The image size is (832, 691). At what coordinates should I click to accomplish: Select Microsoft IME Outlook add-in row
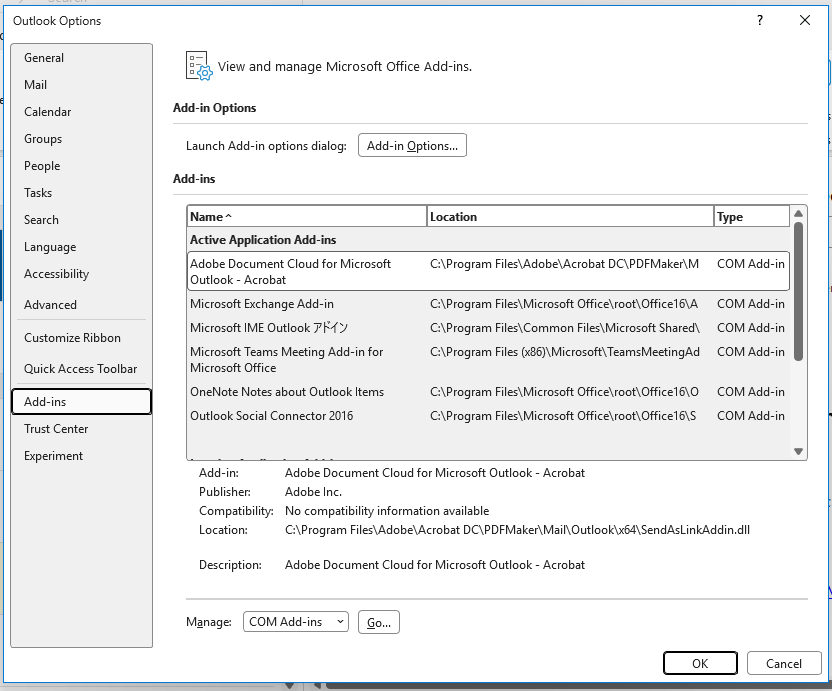pyautogui.click(x=488, y=328)
